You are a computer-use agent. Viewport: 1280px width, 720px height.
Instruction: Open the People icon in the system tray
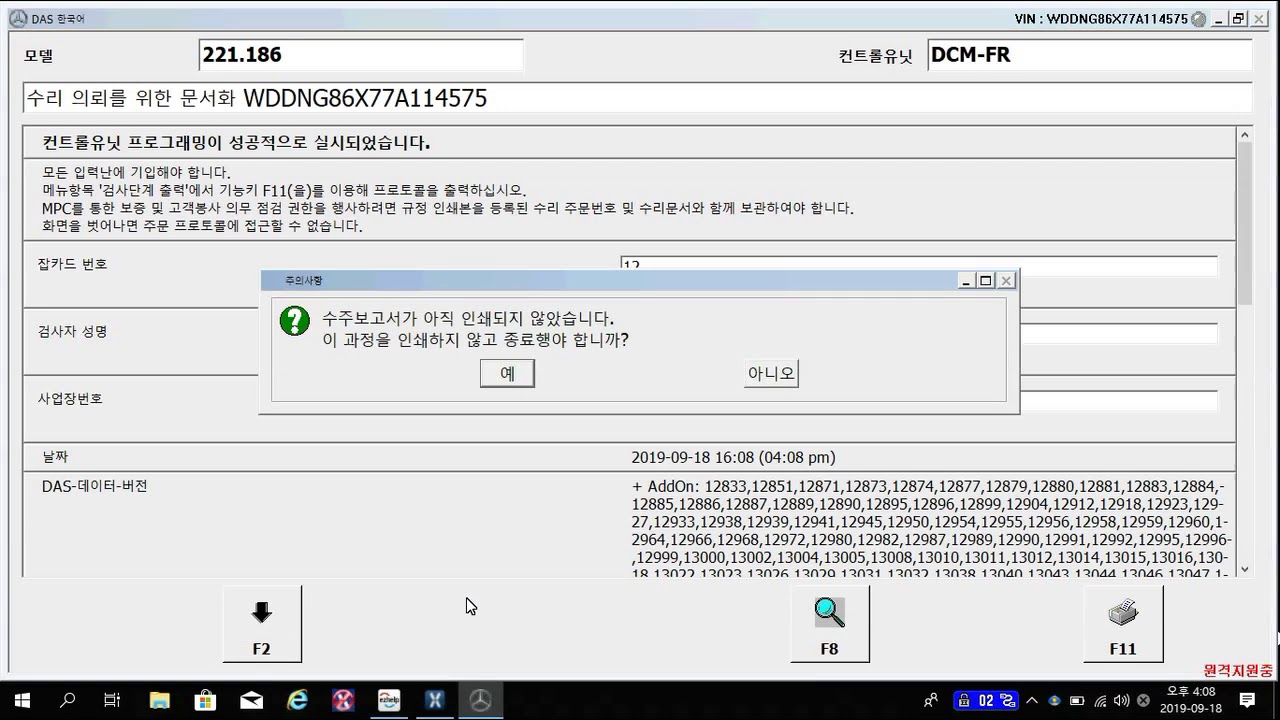[931, 700]
